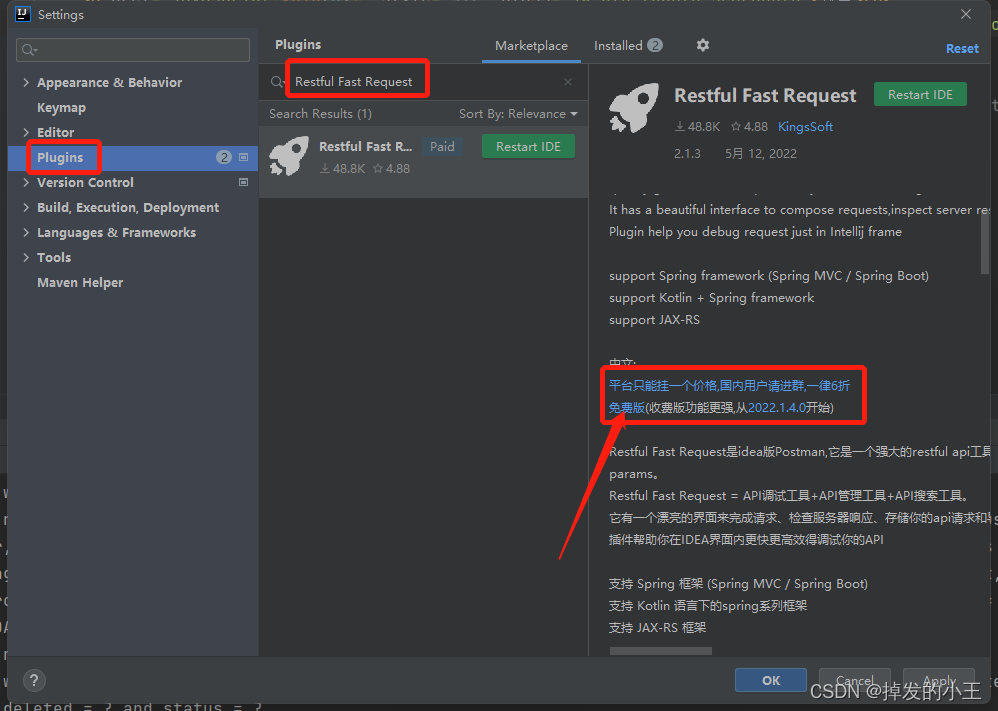Click the rocket icon in search results

pos(289,156)
